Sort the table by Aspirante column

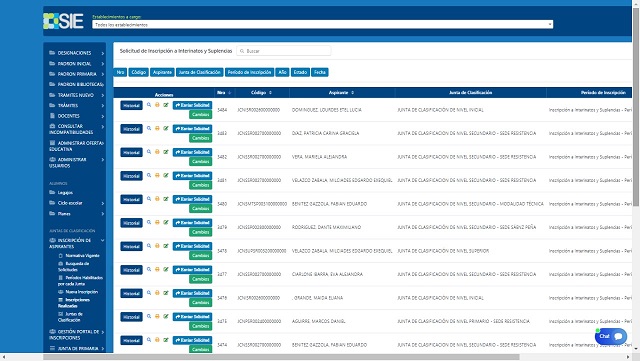point(342,93)
